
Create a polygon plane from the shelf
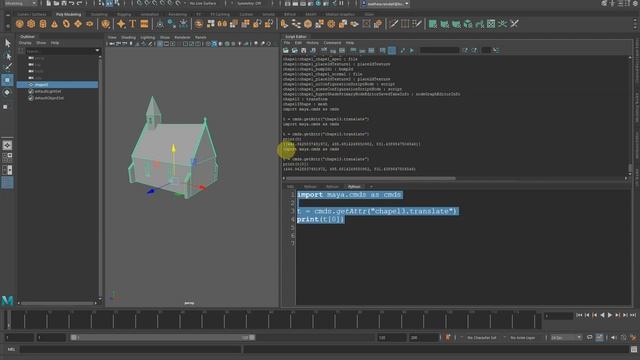78,24
